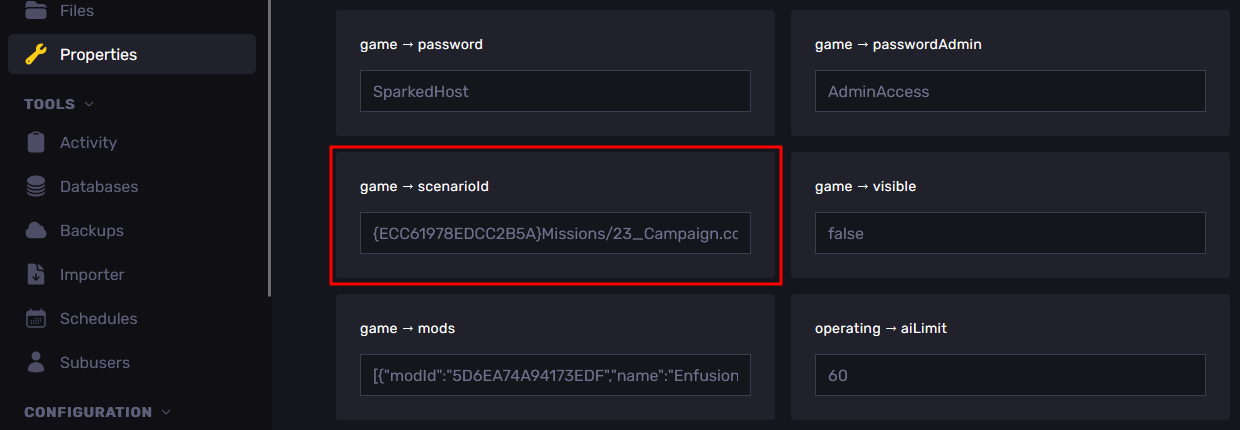Open the Databases sidebar link
1240x430 pixels.
98,187
